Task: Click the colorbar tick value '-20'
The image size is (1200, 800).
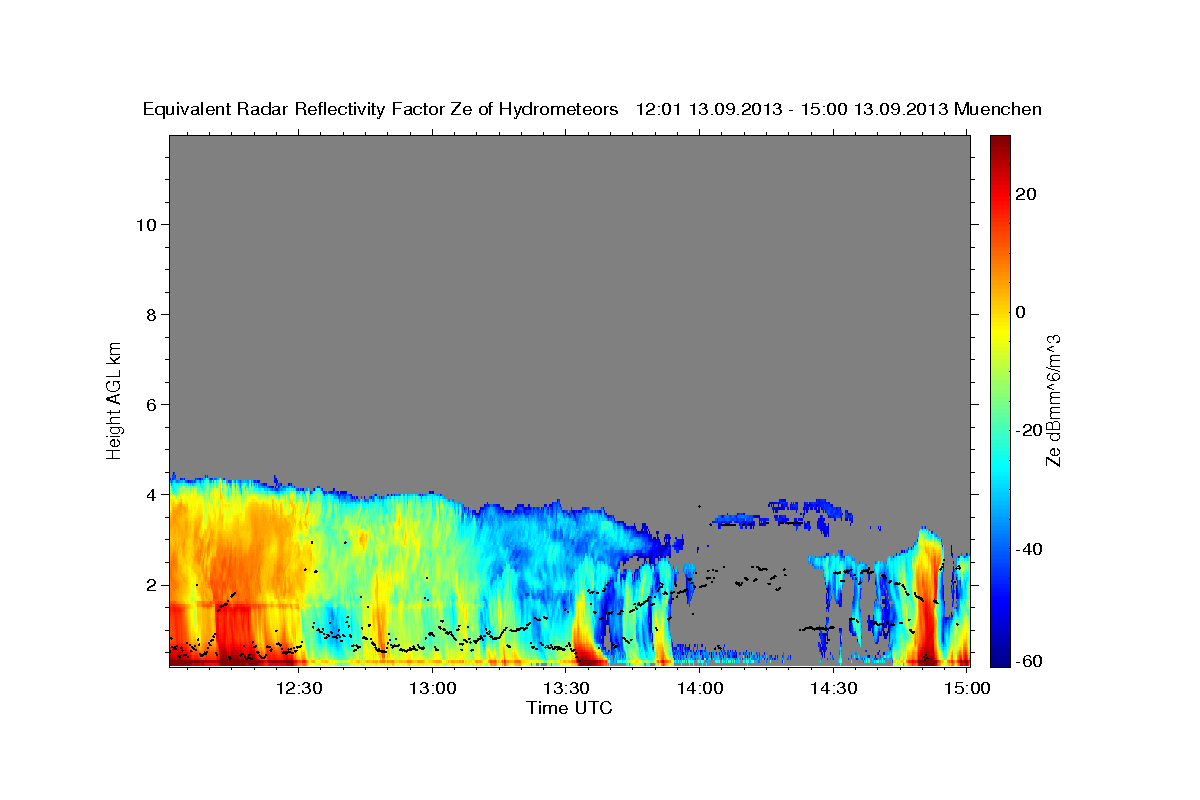Action: 1029,430
